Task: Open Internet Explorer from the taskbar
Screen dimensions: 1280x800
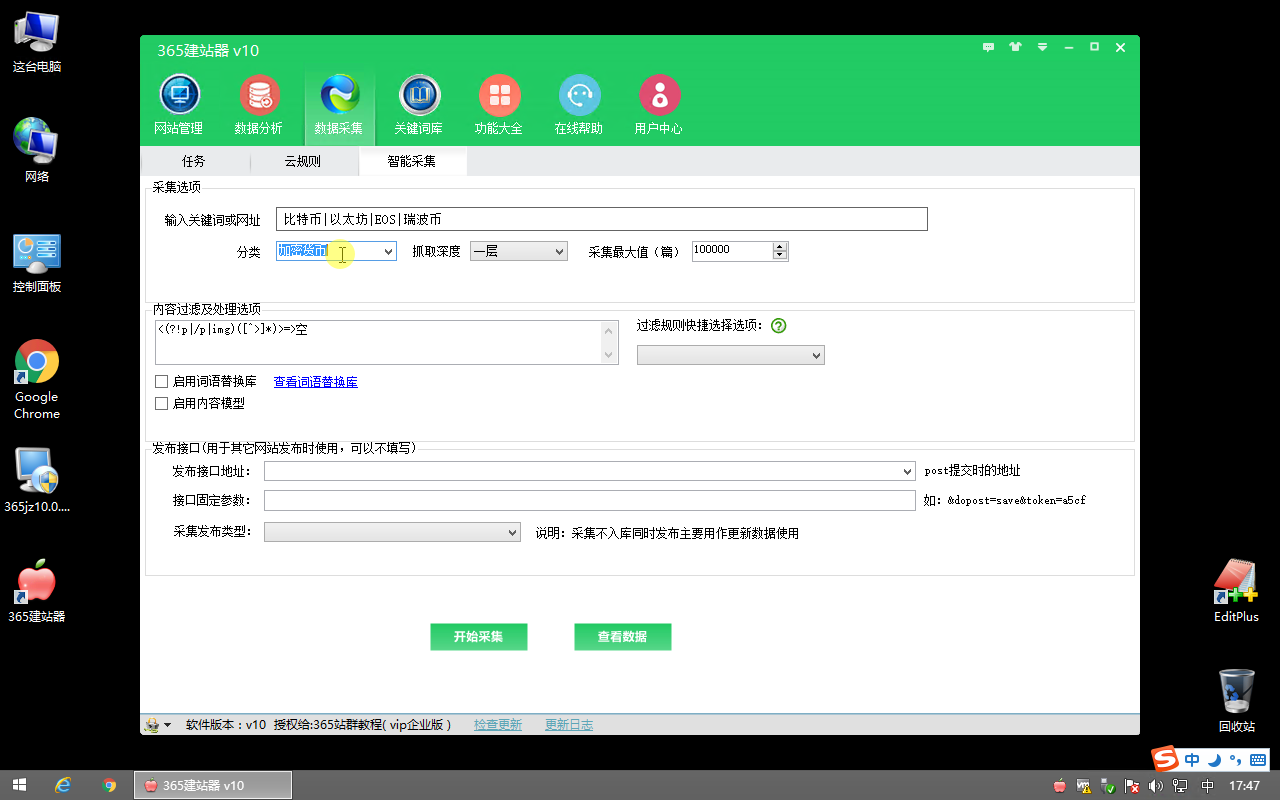Action: (x=63, y=785)
